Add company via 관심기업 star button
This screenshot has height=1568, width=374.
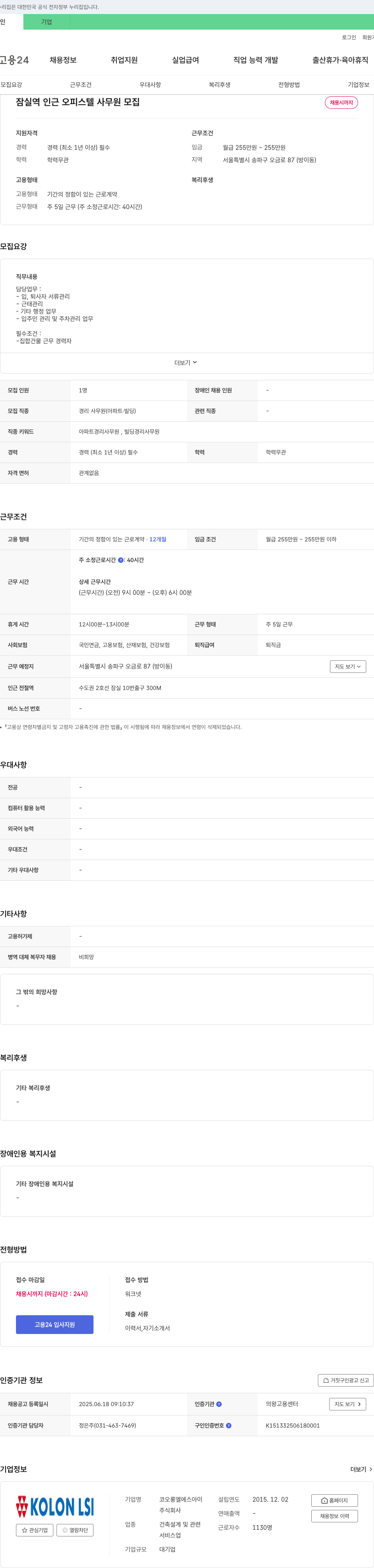(x=35, y=1530)
